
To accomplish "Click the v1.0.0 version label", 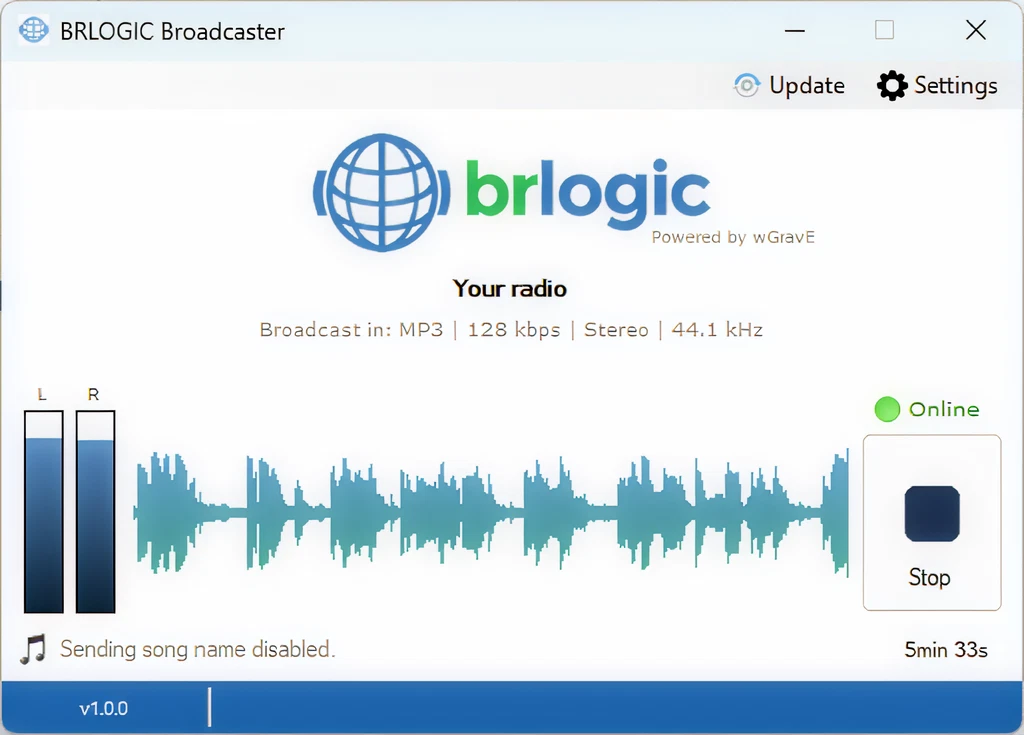I will (x=104, y=709).
